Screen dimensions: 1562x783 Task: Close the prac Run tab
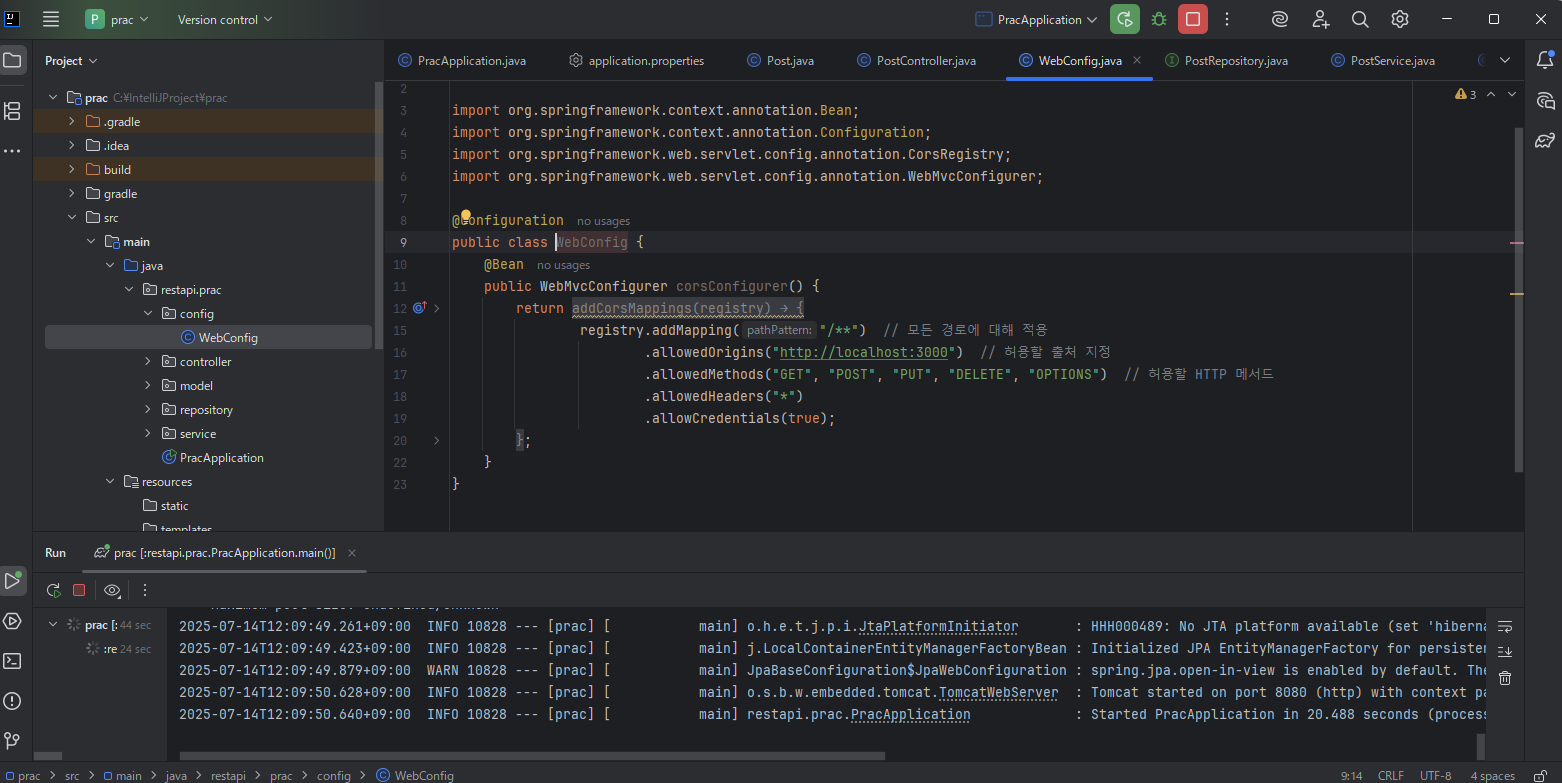[351, 553]
